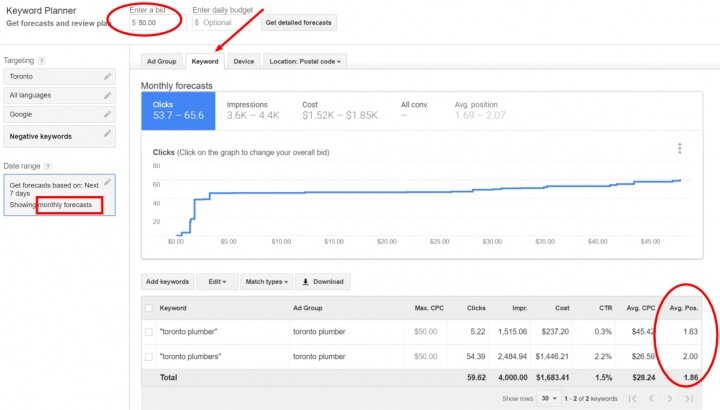Open the chart three-dot options menu
The image size is (720, 410).
[680, 148]
